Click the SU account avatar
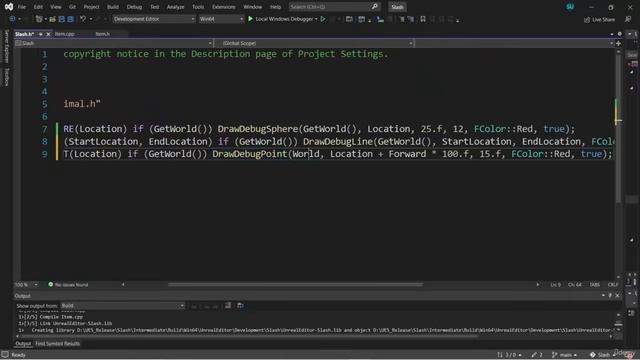The image size is (640, 360). (570, 7)
